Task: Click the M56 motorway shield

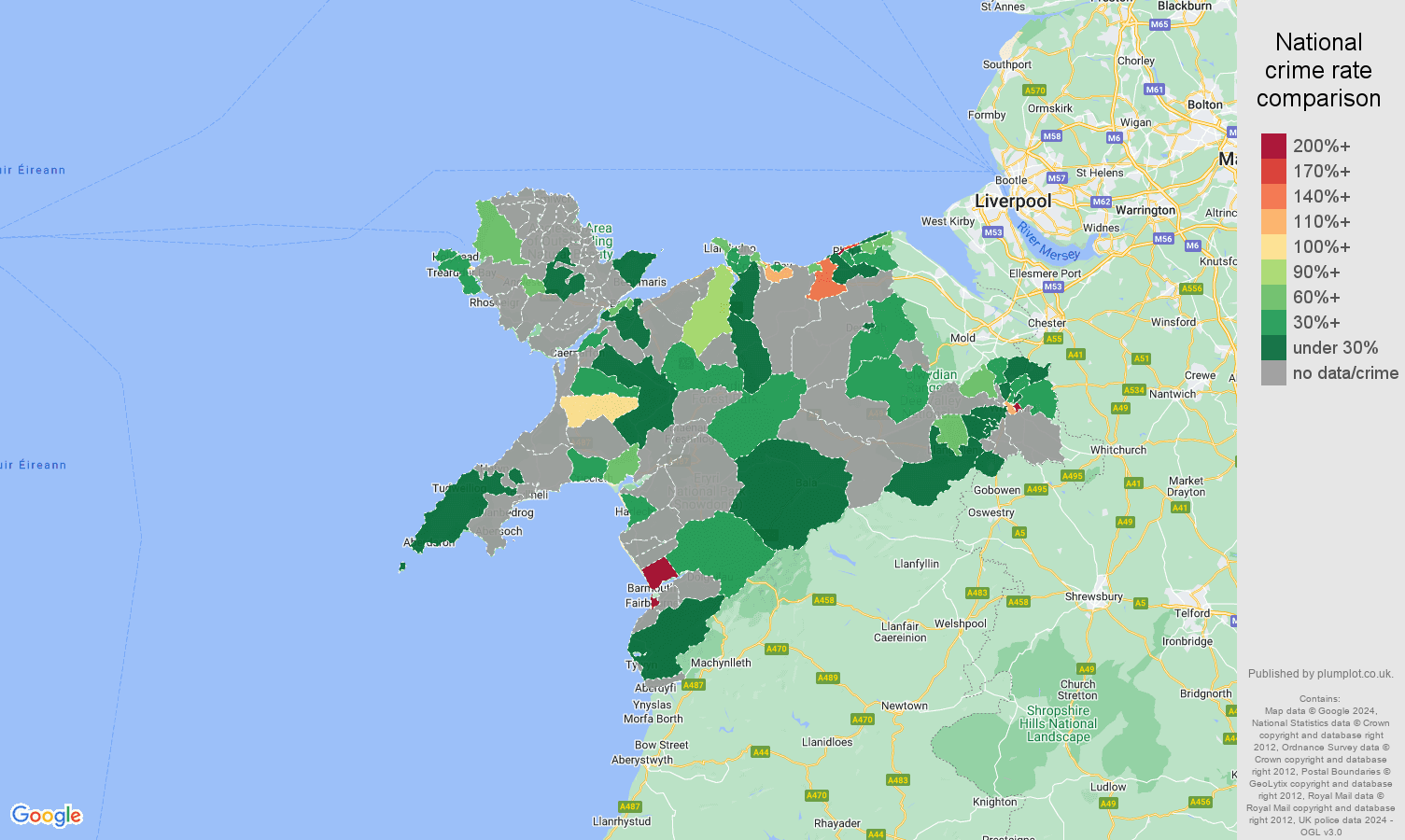Action: [x=1163, y=239]
